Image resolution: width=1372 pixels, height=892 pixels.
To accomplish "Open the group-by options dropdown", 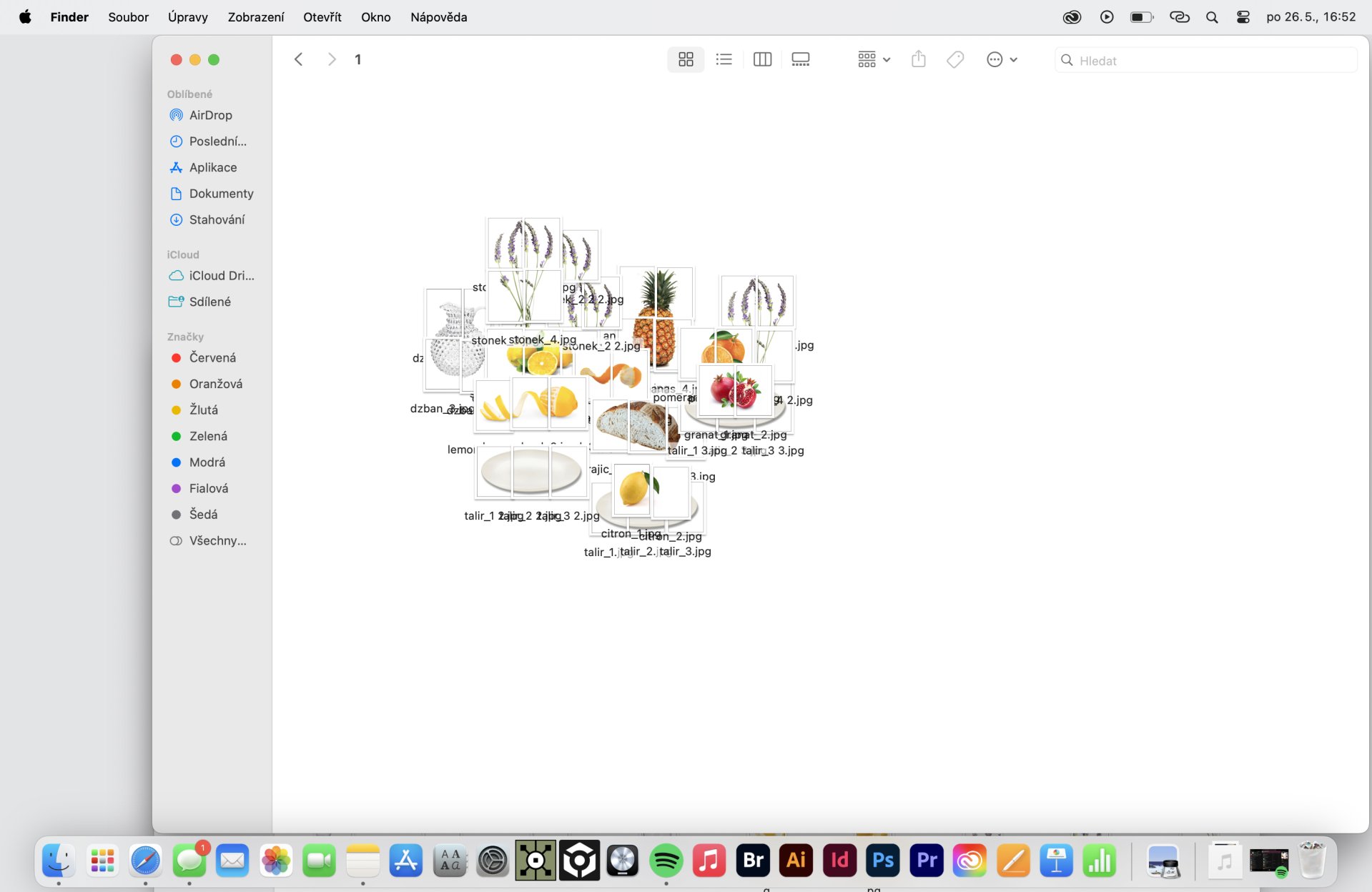I will click(873, 60).
